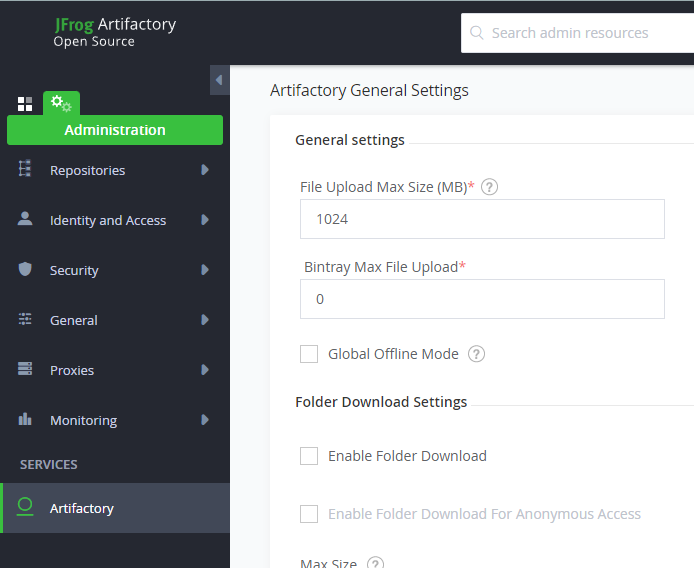Click the search magnifier icon
Image resolution: width=694 pixels, height=568 pixels.
click(x=476, y=33)
